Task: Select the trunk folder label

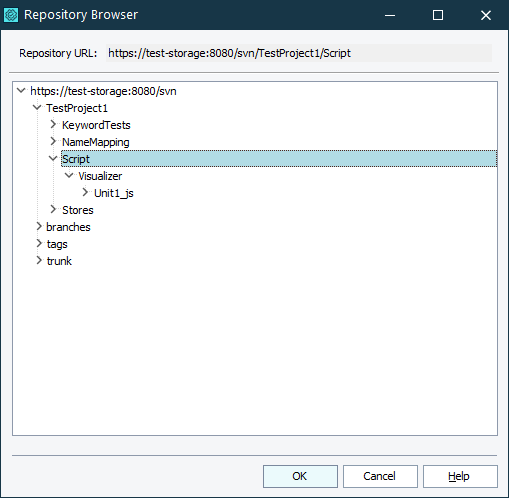Action: pyautogui.click(x=59, y=261)
